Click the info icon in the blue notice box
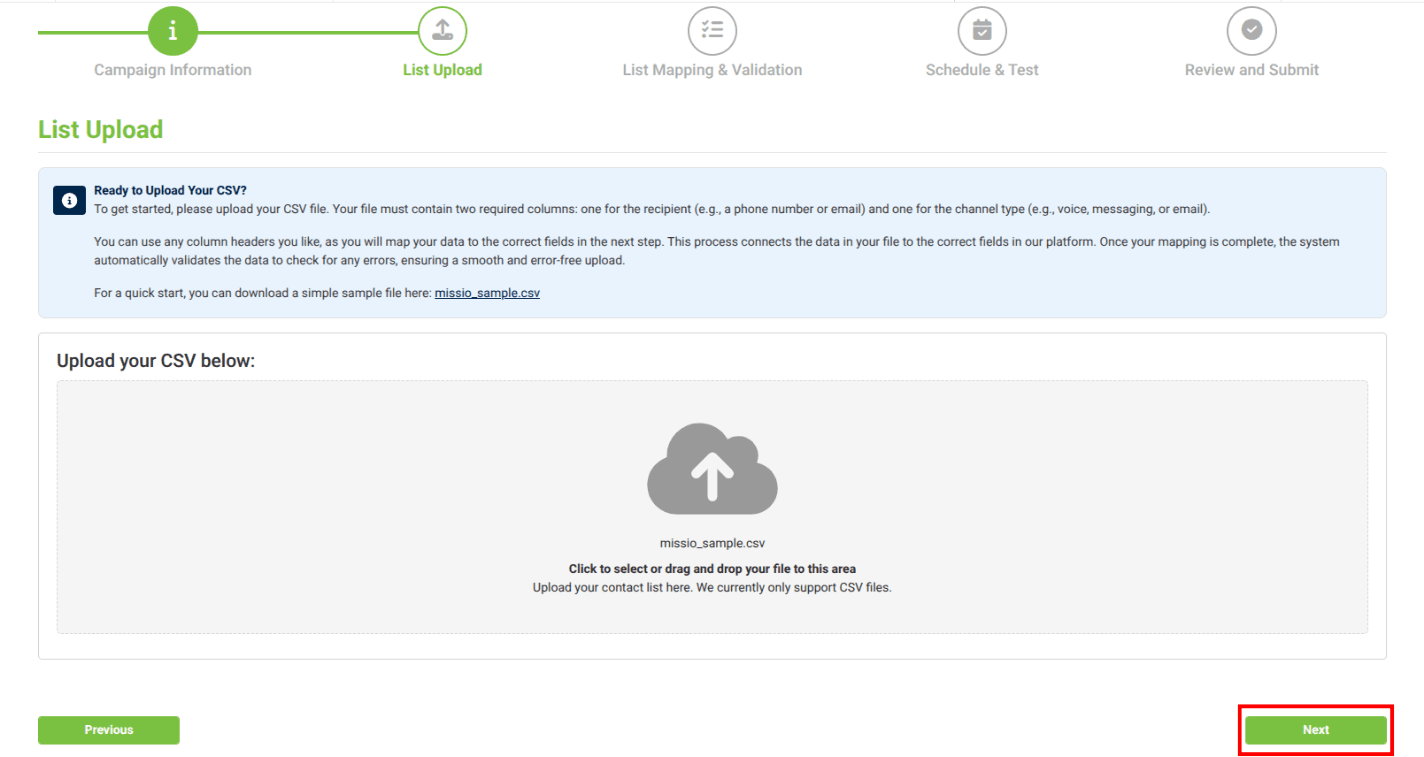 click(x=69, y=200)
